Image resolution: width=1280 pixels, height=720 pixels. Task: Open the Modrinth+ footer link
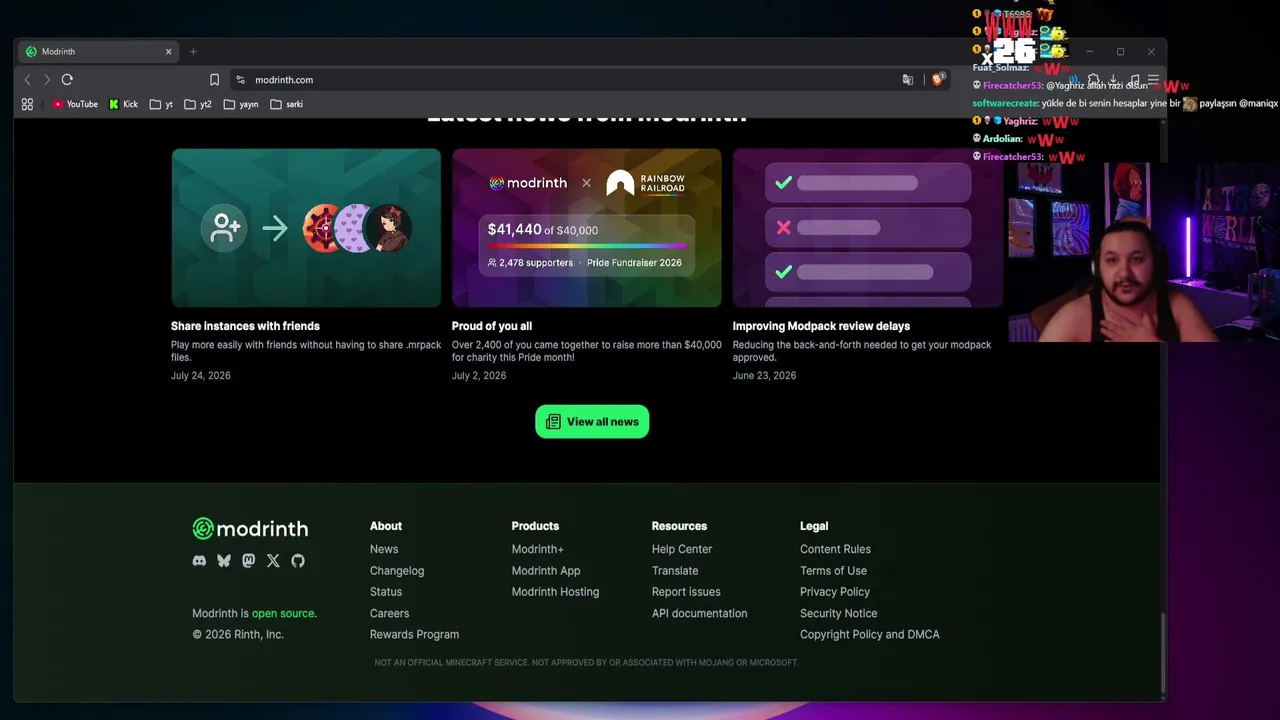coord(538,549)
